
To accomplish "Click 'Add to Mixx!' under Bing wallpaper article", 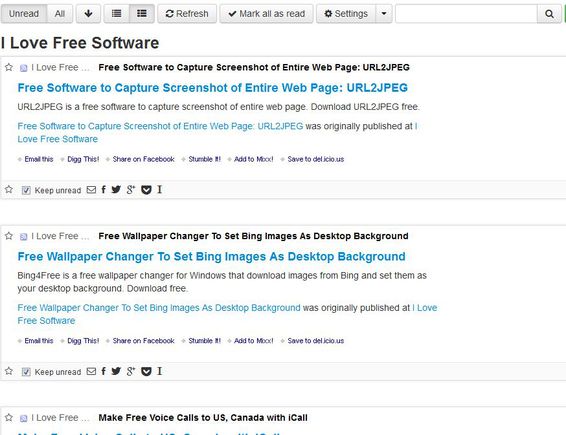I will tap(253, 341).
